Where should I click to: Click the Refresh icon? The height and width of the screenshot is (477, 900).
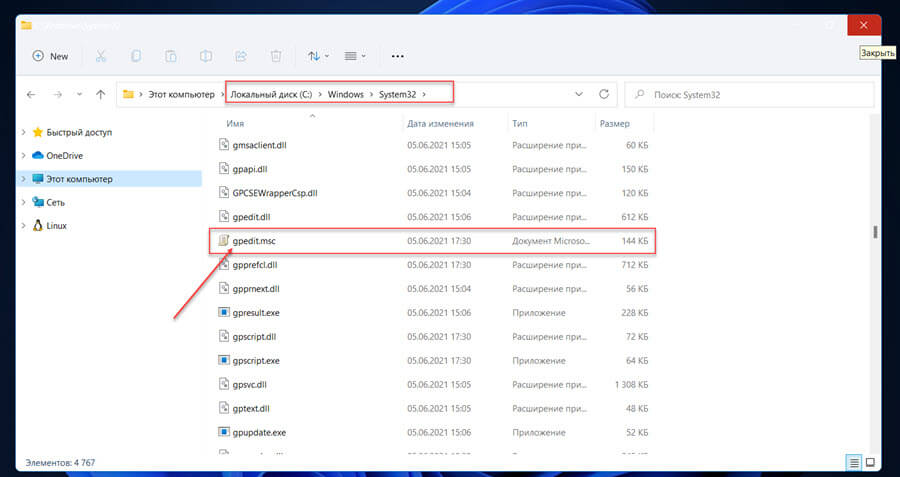[604, 95]
